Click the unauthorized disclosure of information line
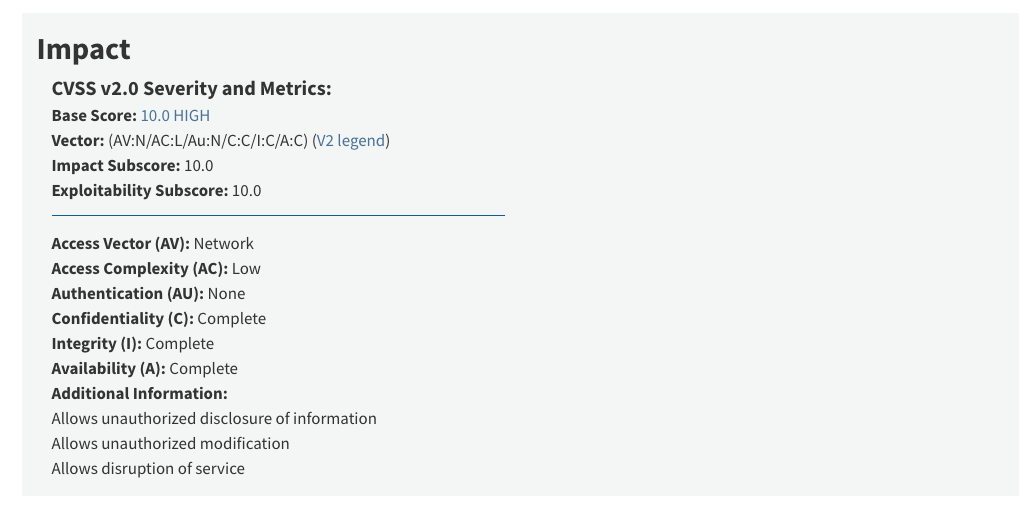The width and height of the screenshot is (1035, 512). 214,419
